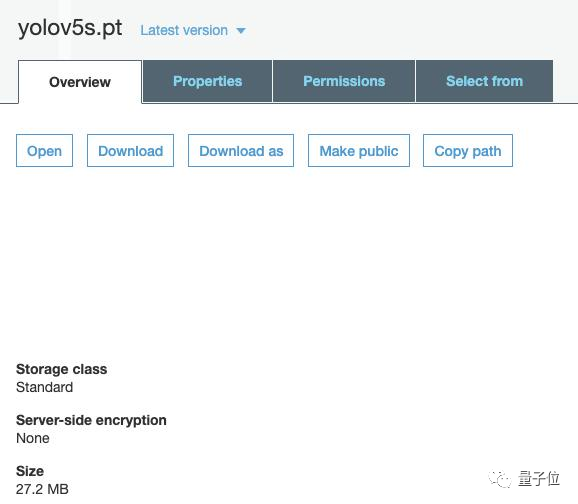Screen dimensions: 578x504
Task: Click Make public for this object
Action: tap(359, 151)
